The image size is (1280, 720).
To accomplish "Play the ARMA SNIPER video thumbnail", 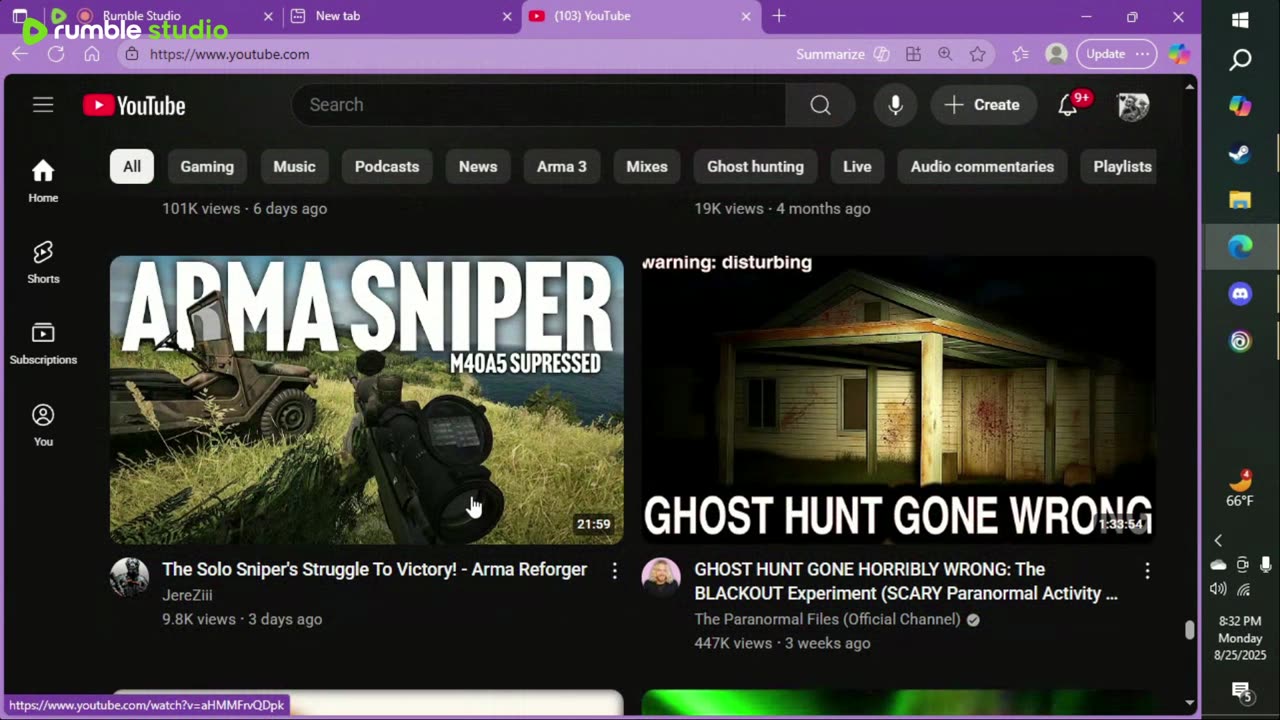I will [367, 400].
